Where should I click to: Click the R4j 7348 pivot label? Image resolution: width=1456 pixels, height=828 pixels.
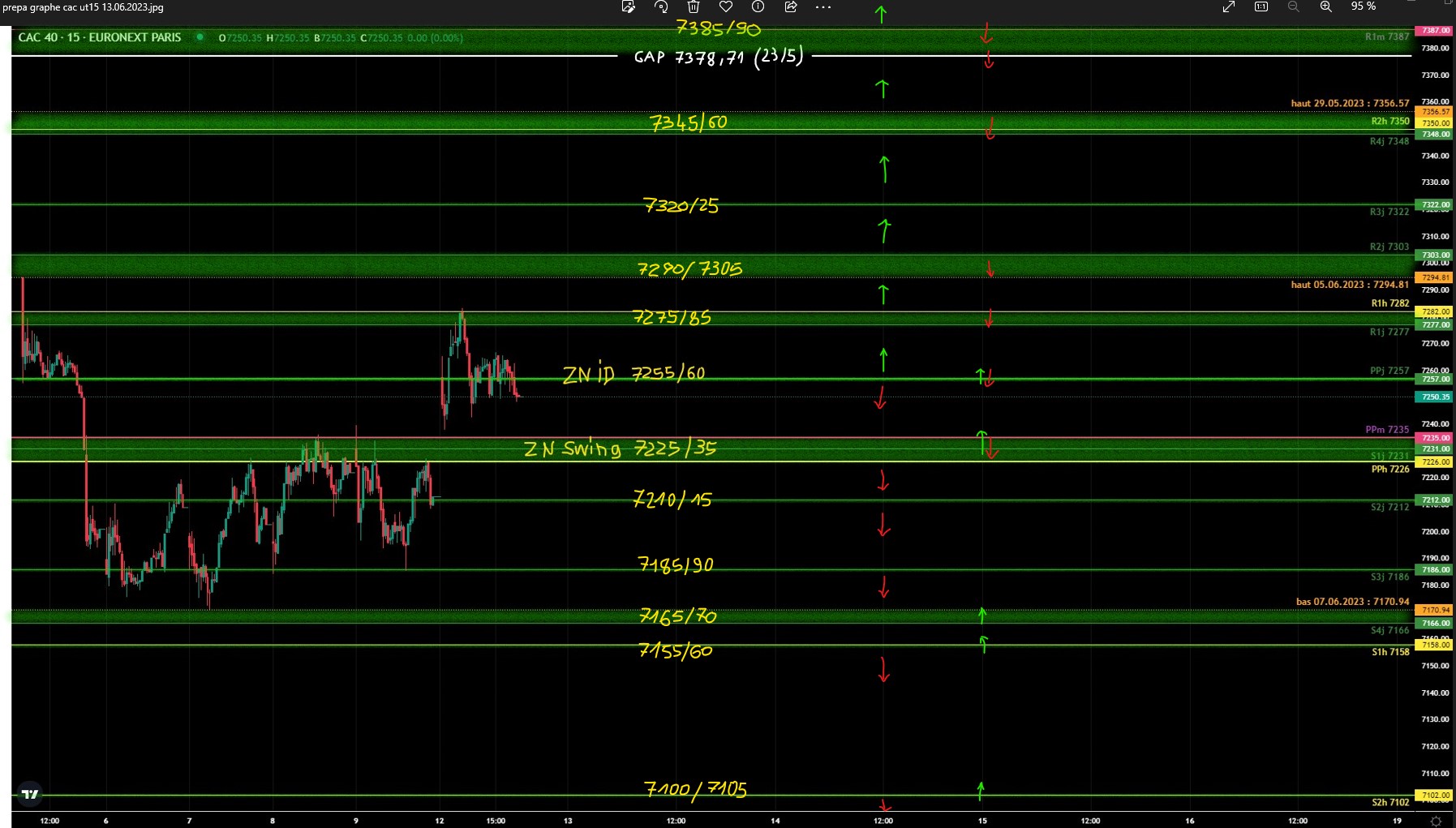[1389, 141]
